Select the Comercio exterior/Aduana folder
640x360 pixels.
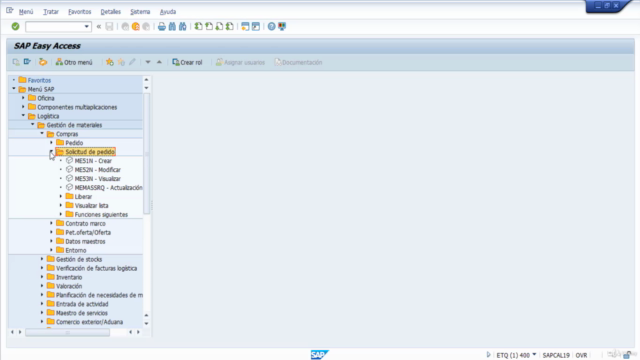[x=89, y=322]
